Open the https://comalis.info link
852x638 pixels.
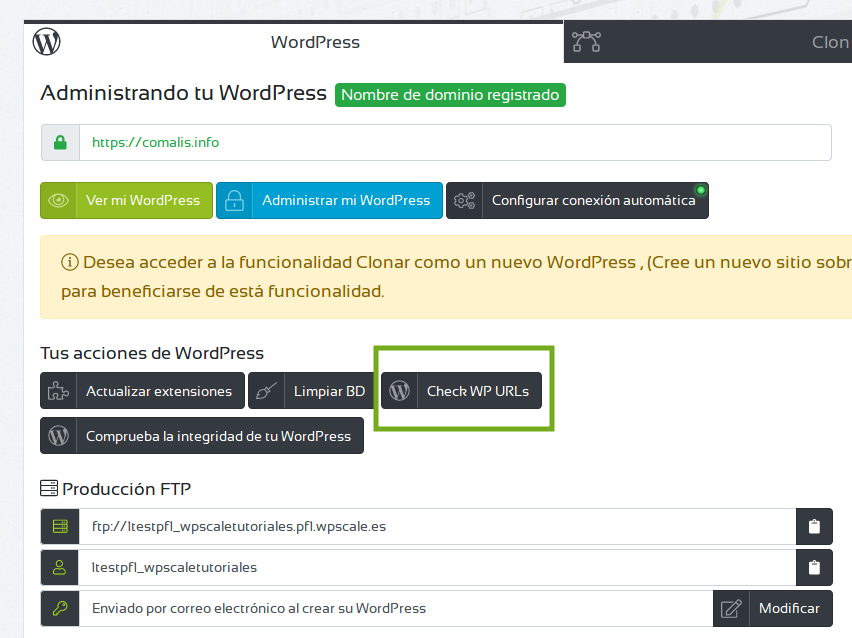pos(155,142)
